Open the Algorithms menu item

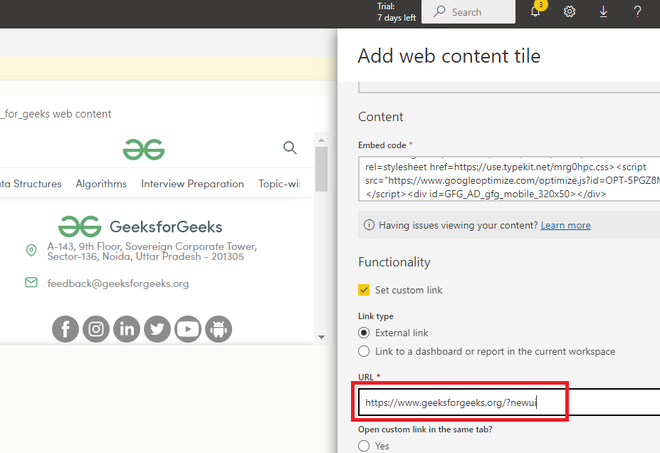point(101,184)
